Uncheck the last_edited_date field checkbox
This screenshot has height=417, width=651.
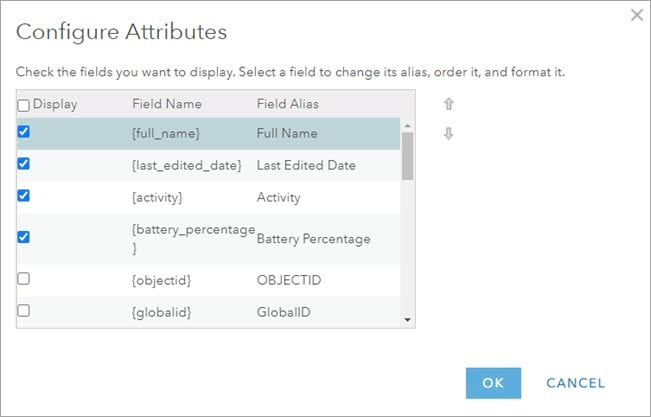[x=24, y=164]
